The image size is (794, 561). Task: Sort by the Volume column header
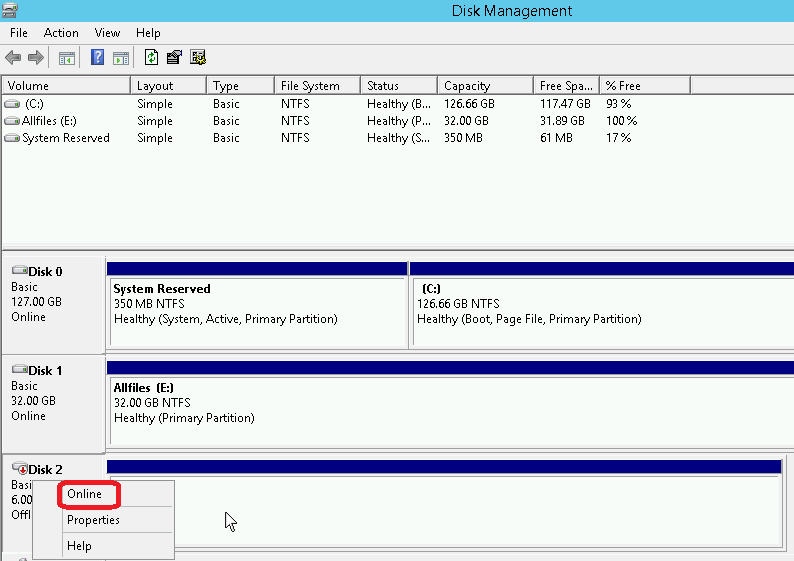click(x=66, y=86)
